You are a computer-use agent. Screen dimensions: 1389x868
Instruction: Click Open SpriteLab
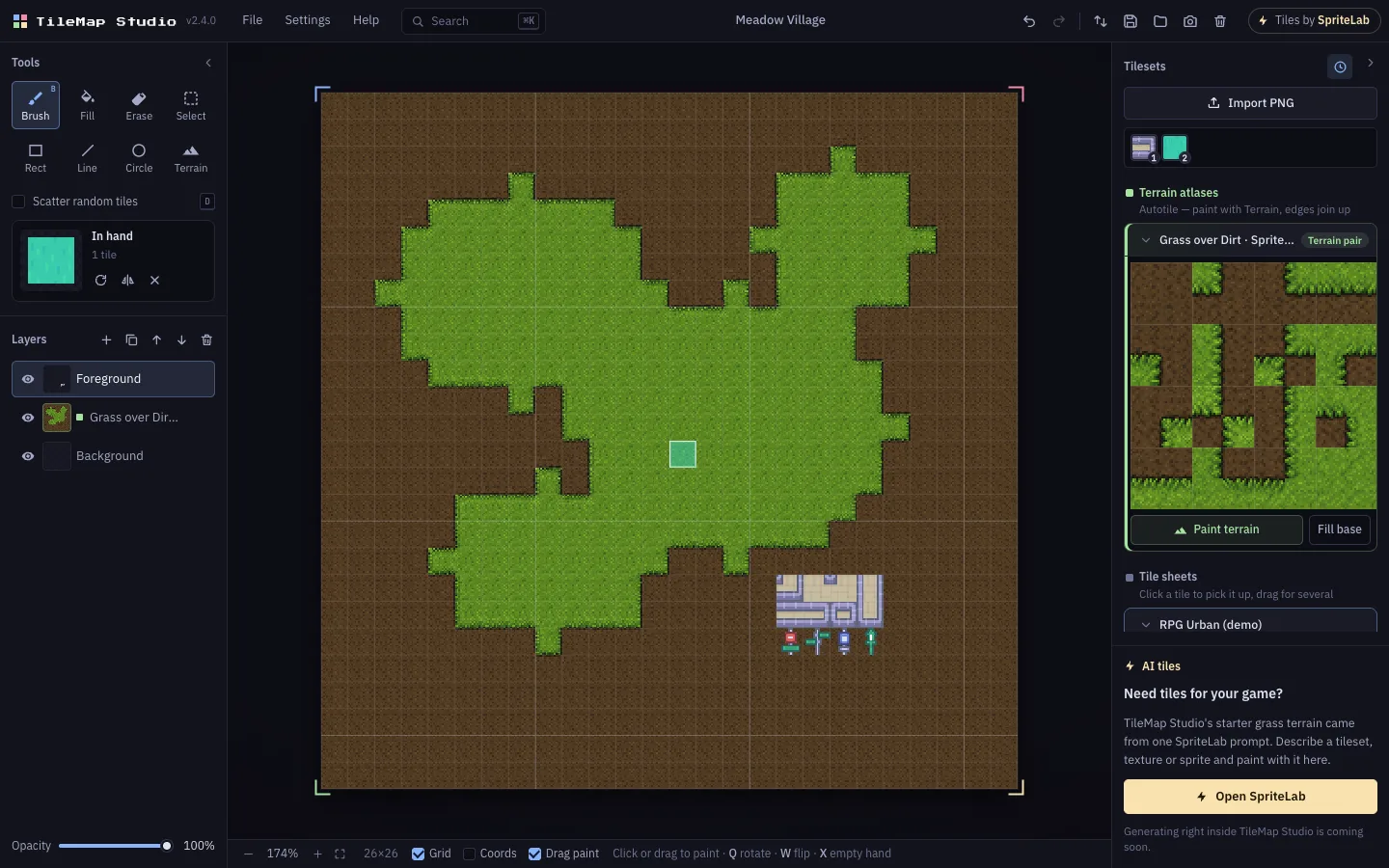pos(1250,797)
